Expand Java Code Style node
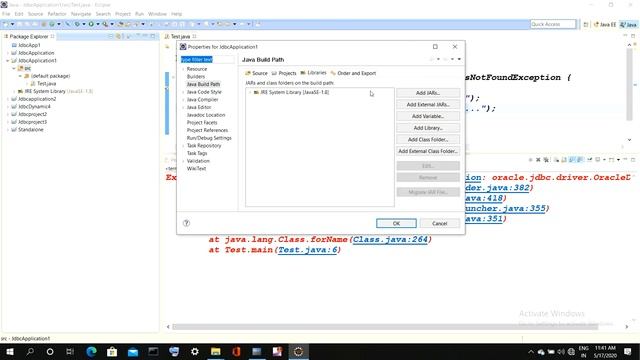This screenshot has height=360, width=640. click(183, 92)
